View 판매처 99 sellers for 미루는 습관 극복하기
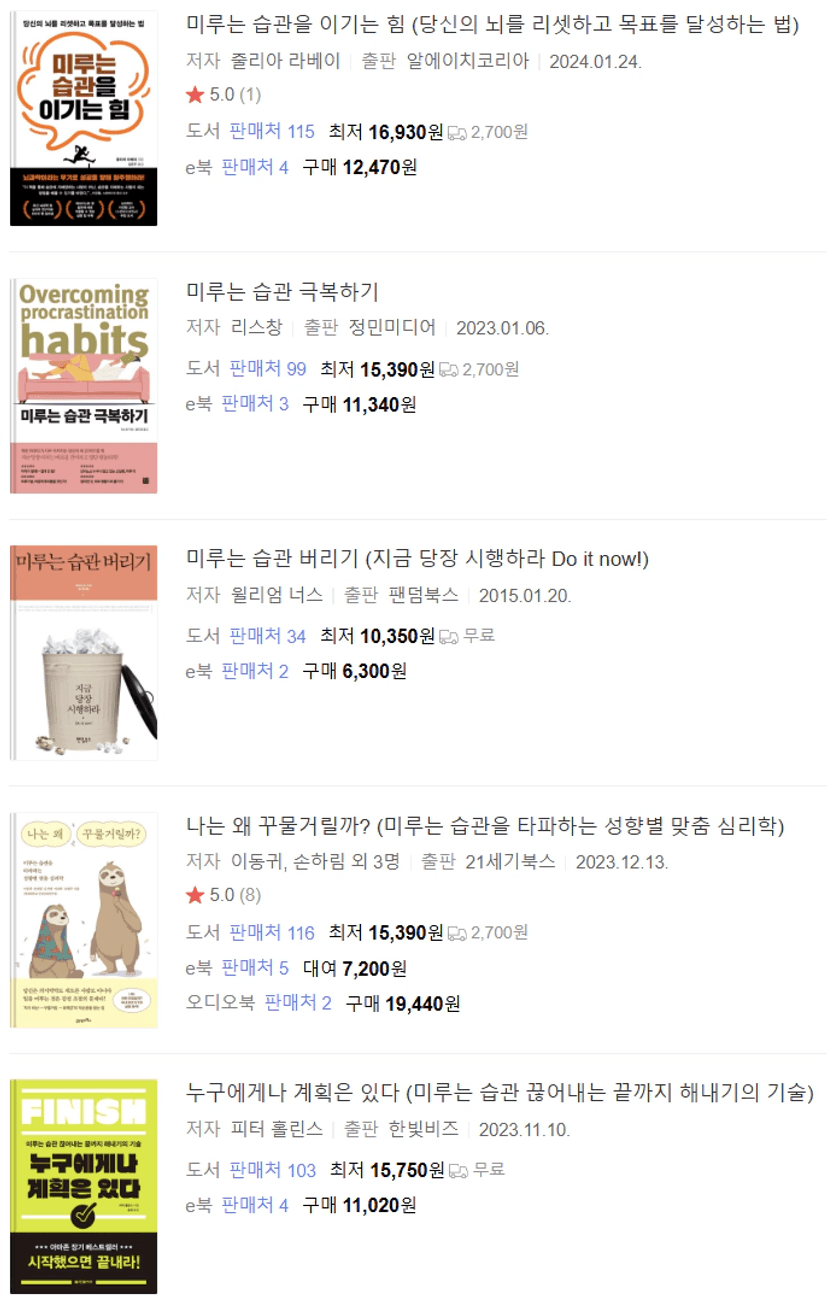827x1298 pixels. (x=268, y=369)
